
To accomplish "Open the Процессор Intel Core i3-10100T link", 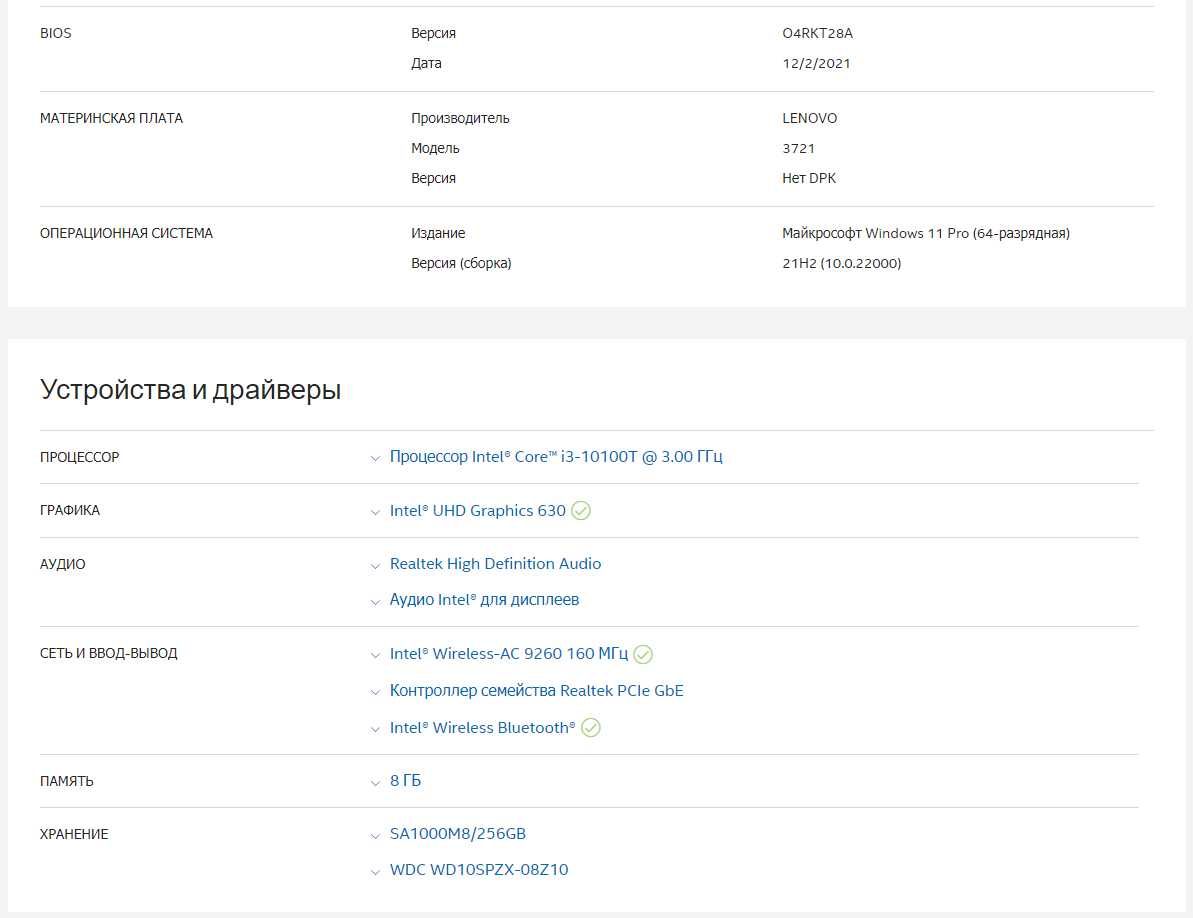I will (556, 456).
